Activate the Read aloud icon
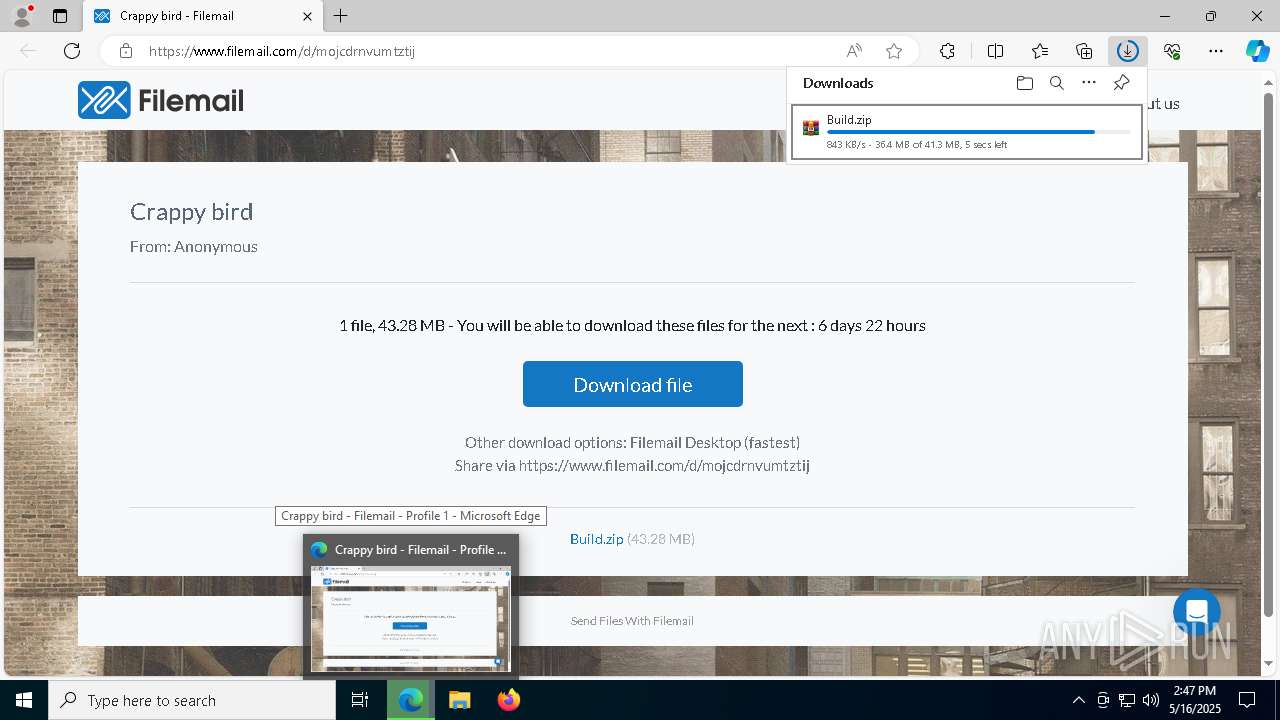The height and width of the screenshot is (720, 1280). tap(854, 51)
